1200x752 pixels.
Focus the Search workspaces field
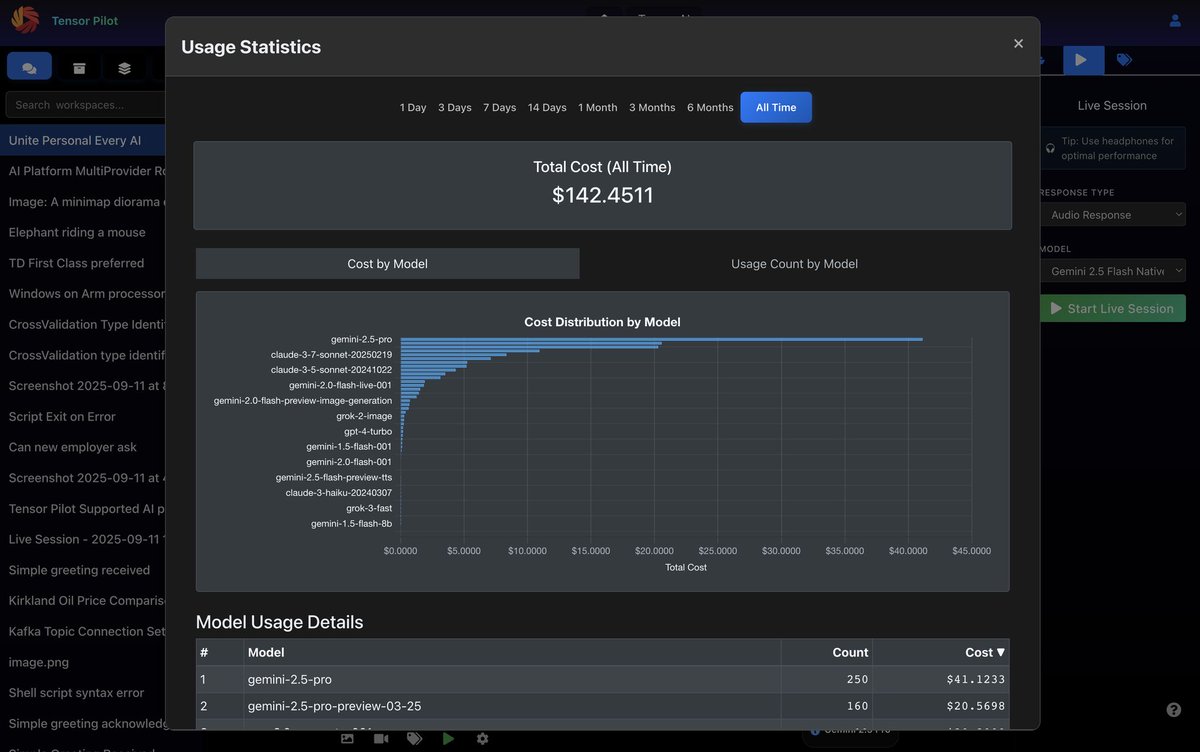[x=86, y=105]
